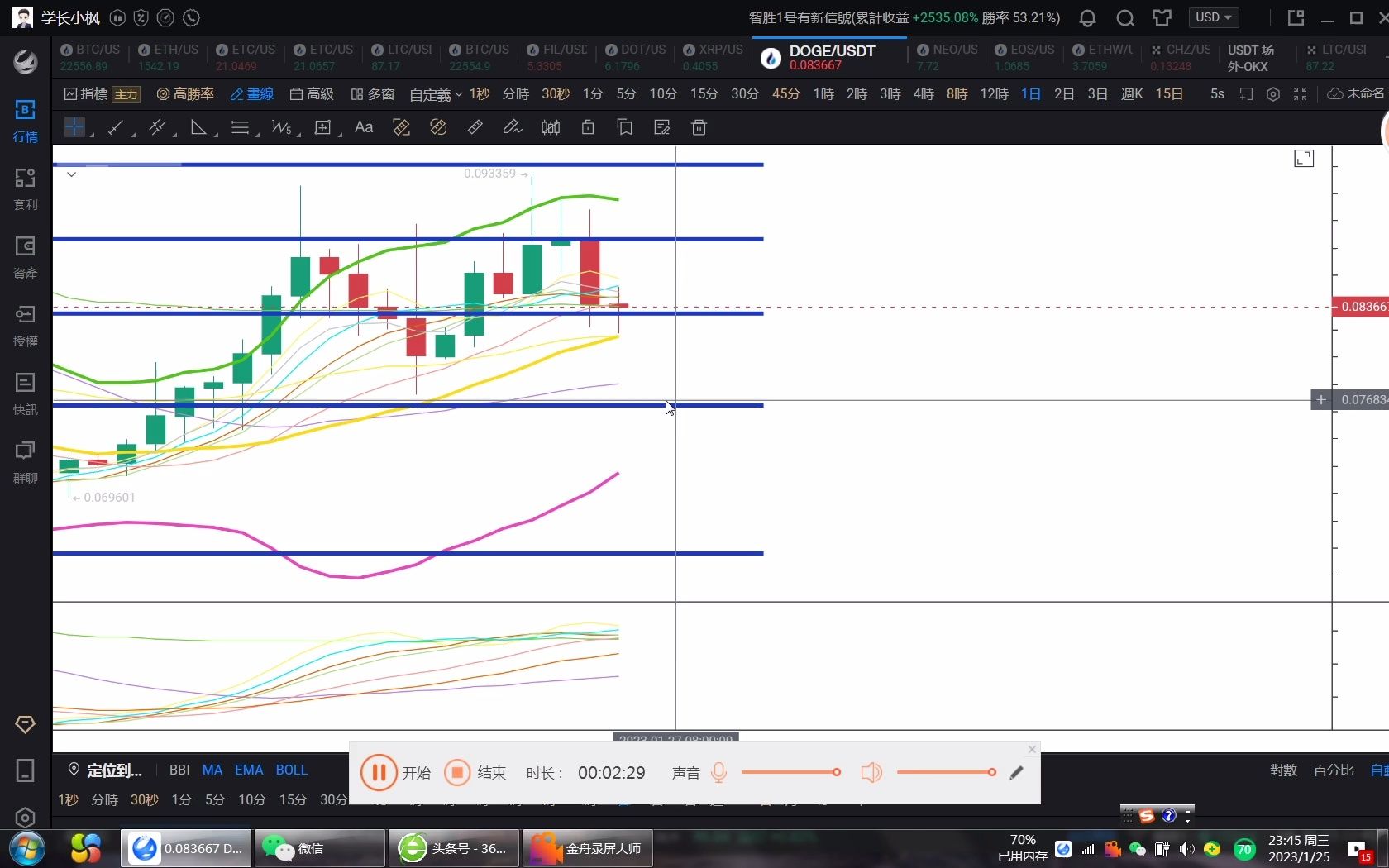Collapse the chart legend chevron
Viewport: 1389px width, 868px height.
point(72,174)
